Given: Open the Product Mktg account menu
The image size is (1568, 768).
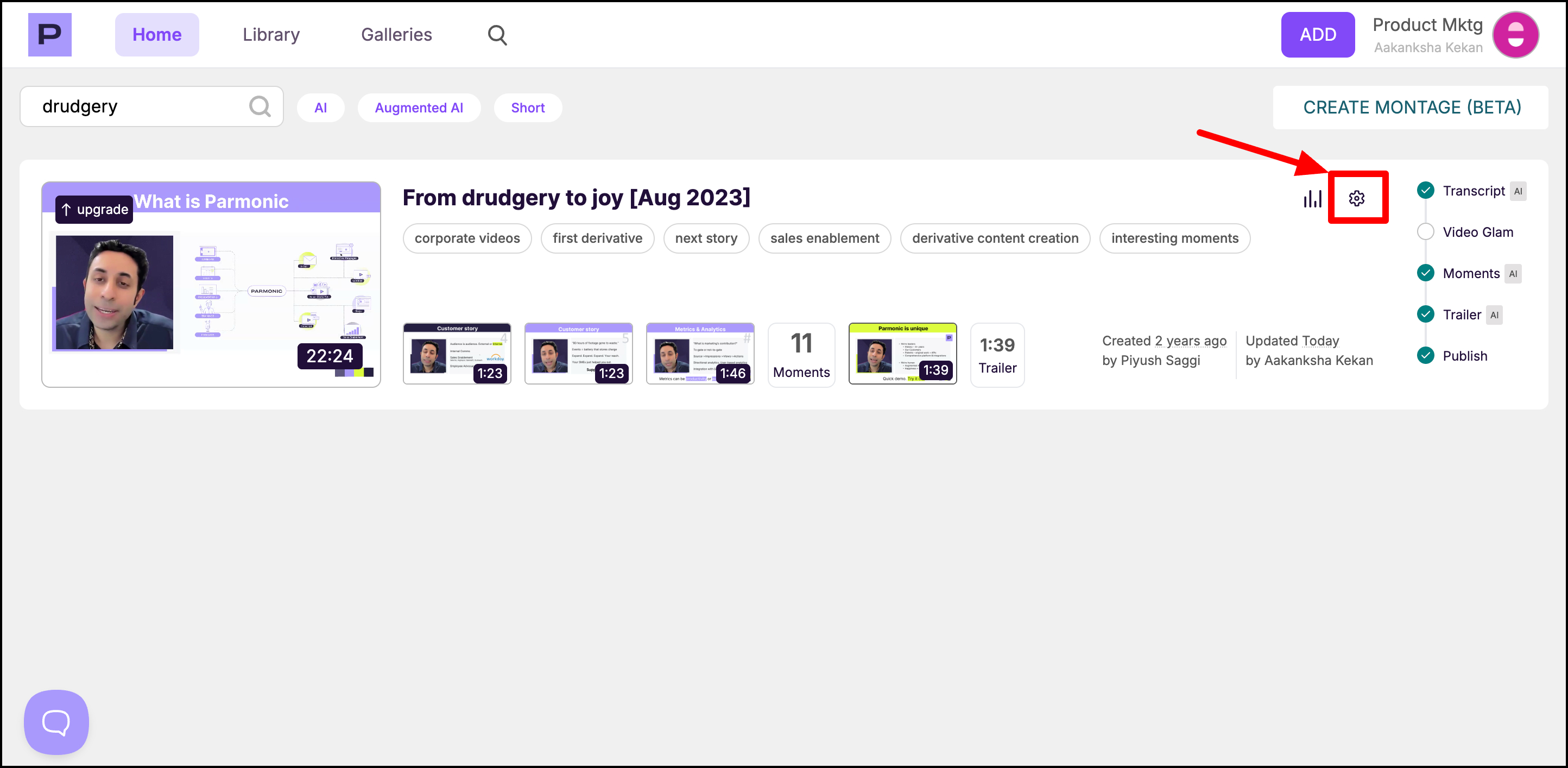Looking at the screenshot, I should (x=1427, y=35).
